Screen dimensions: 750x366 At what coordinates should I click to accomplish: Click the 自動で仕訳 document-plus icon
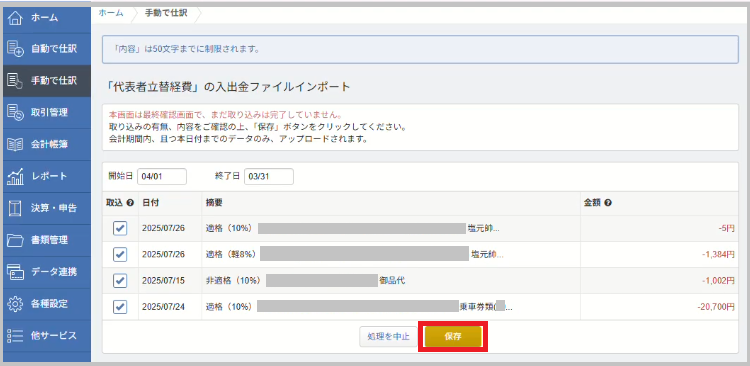click(15, 49)
